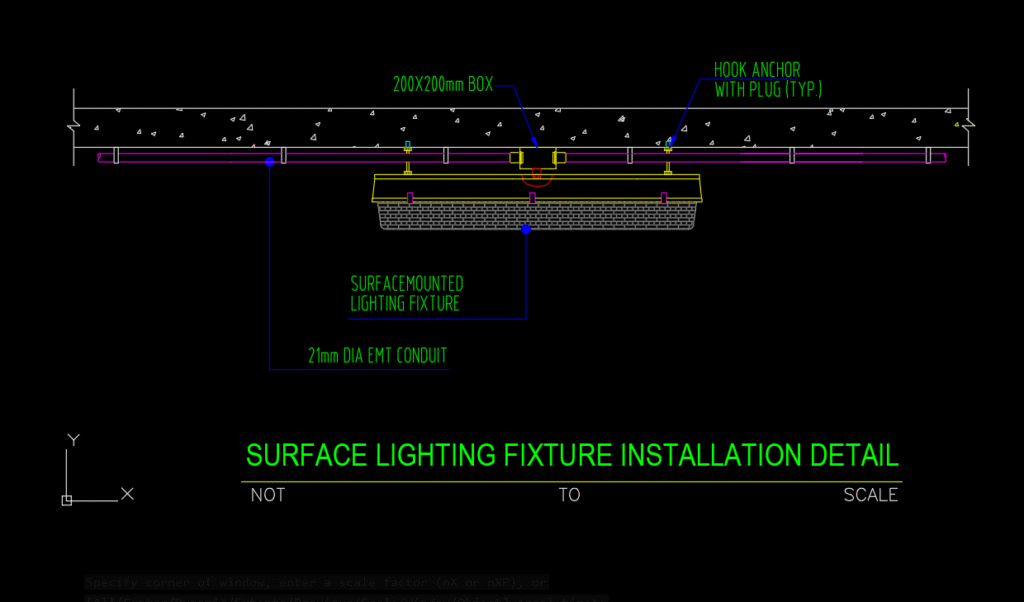The height and width of the screenshot is (602, 1024).
Task: Select the red wire loop below the junction box
Action: [537, 177]
